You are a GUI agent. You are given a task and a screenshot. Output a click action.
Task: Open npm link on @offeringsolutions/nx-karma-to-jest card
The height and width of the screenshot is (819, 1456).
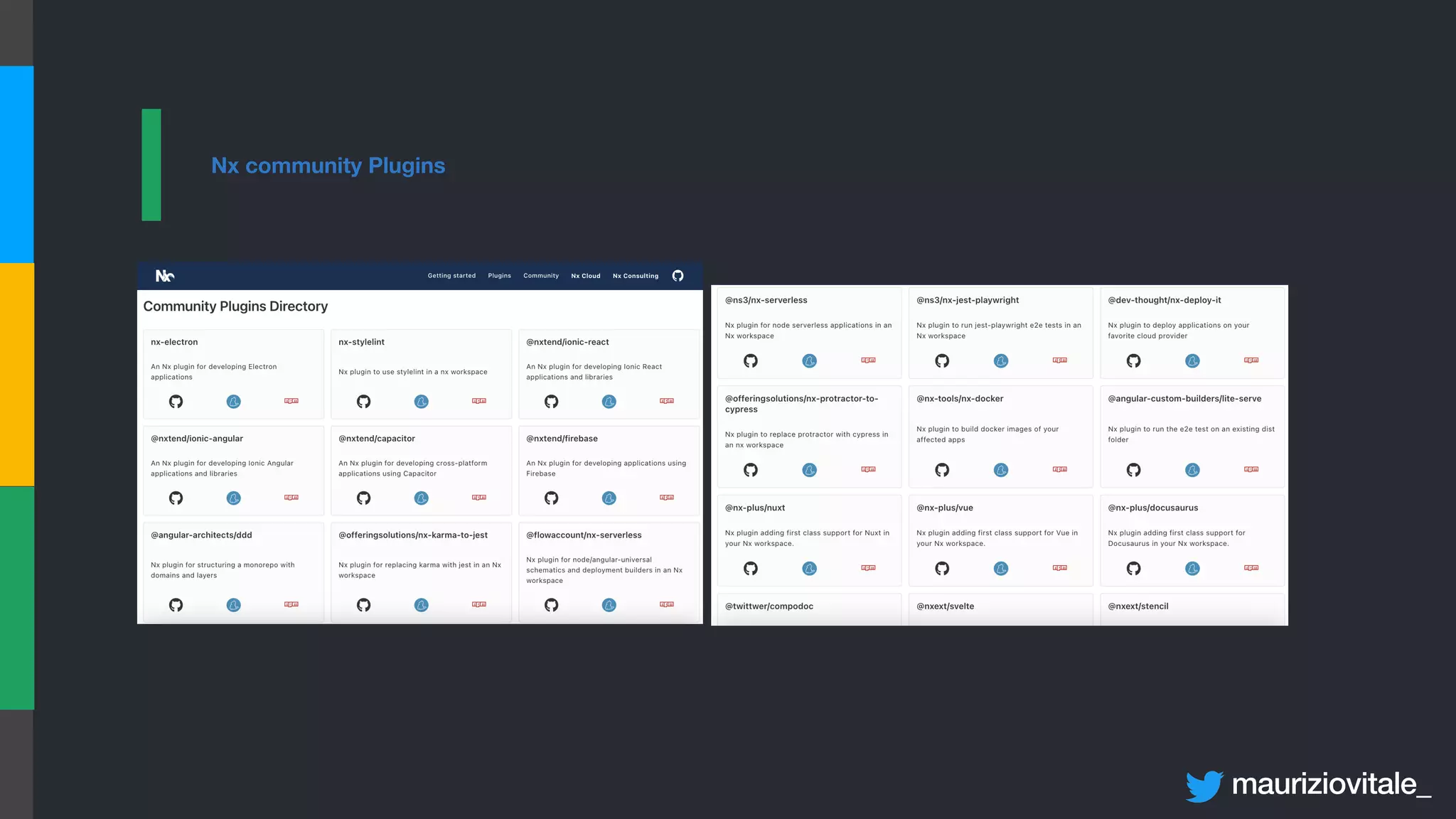479,604
